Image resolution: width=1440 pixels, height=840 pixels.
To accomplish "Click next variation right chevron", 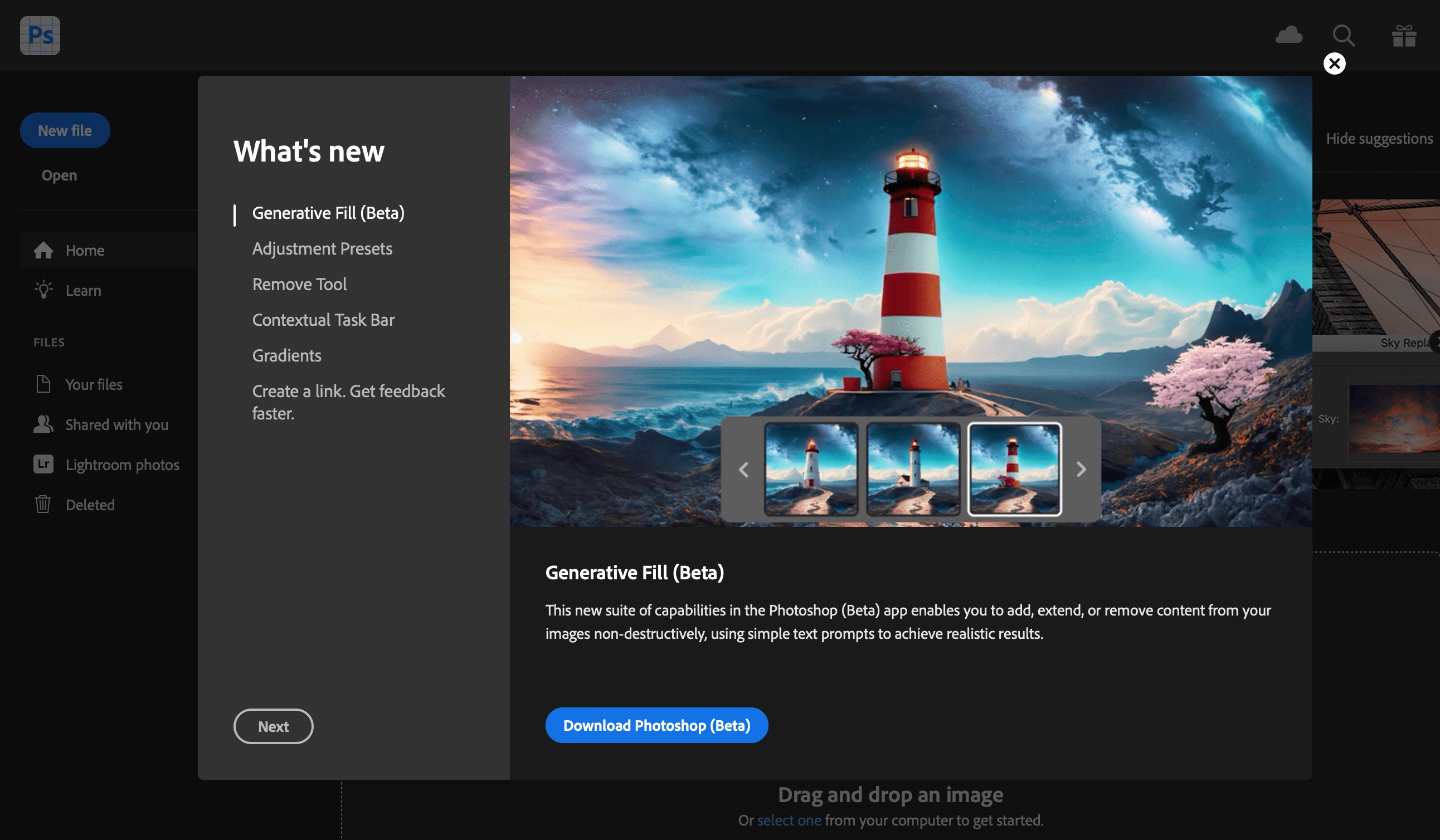I will coord(1081,470).
